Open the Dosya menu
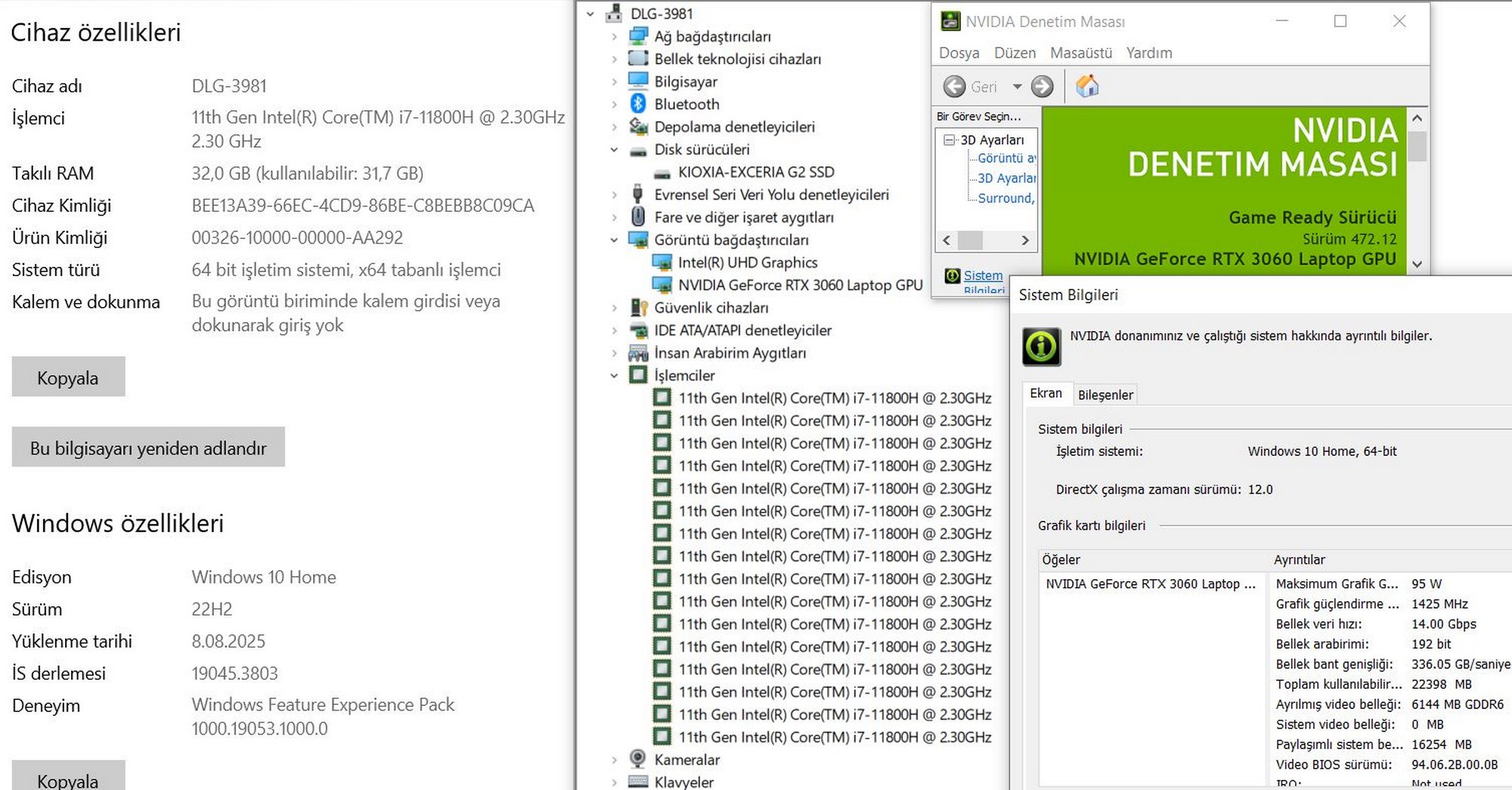1512x790 pixels. pos(959,53)
